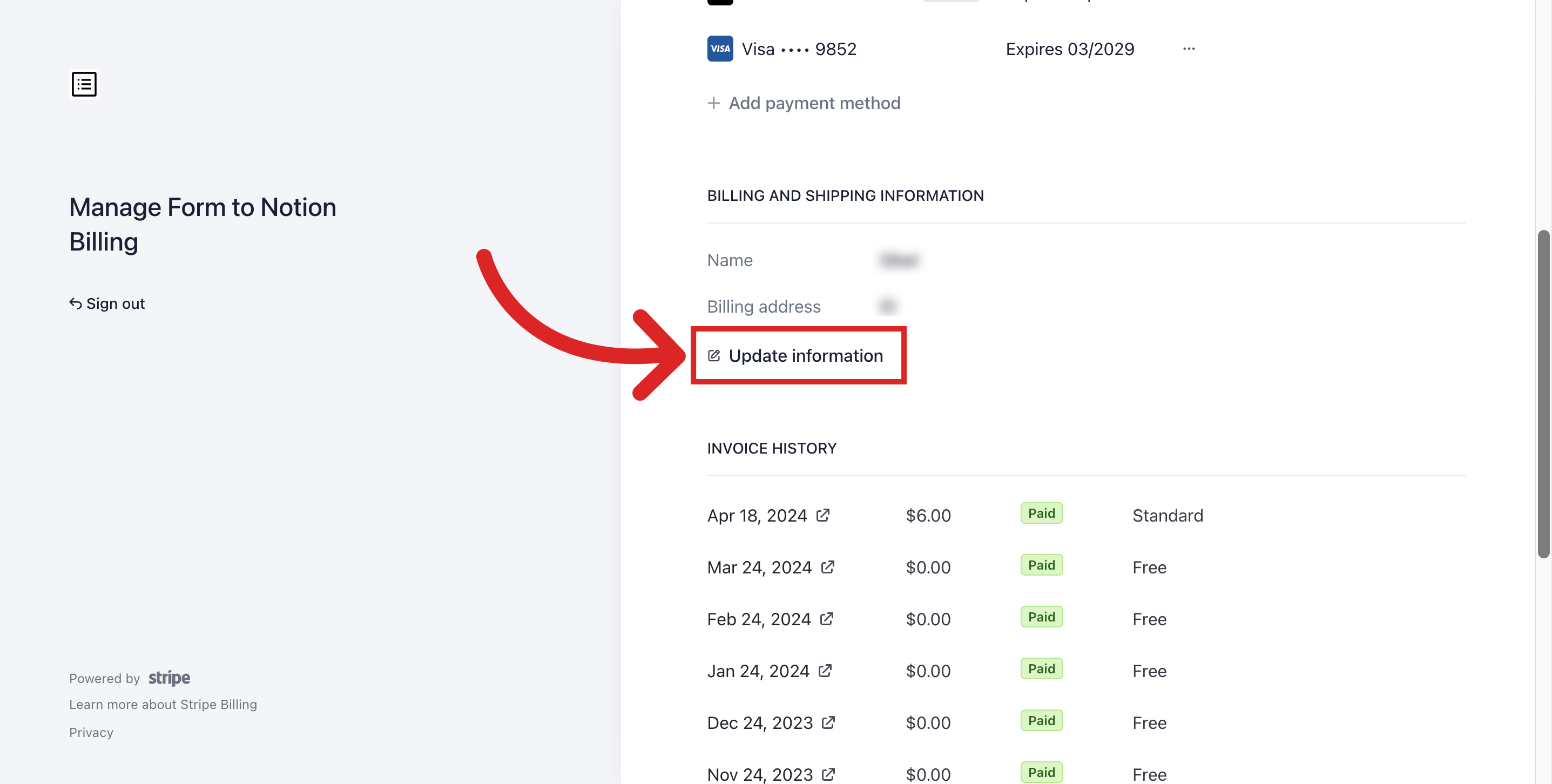The height and width of the screenshot is (784, 1552).
Task: Click the Paid badge for Jan 24, 2024
Action: tap(1042, 669)
